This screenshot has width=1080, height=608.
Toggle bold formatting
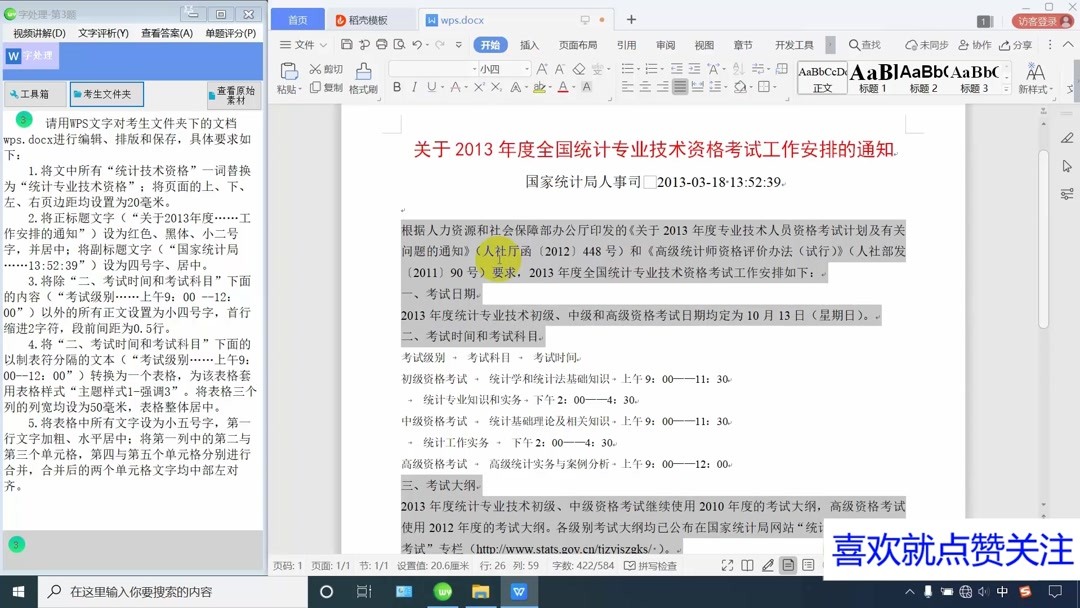[x=398, y=87]
